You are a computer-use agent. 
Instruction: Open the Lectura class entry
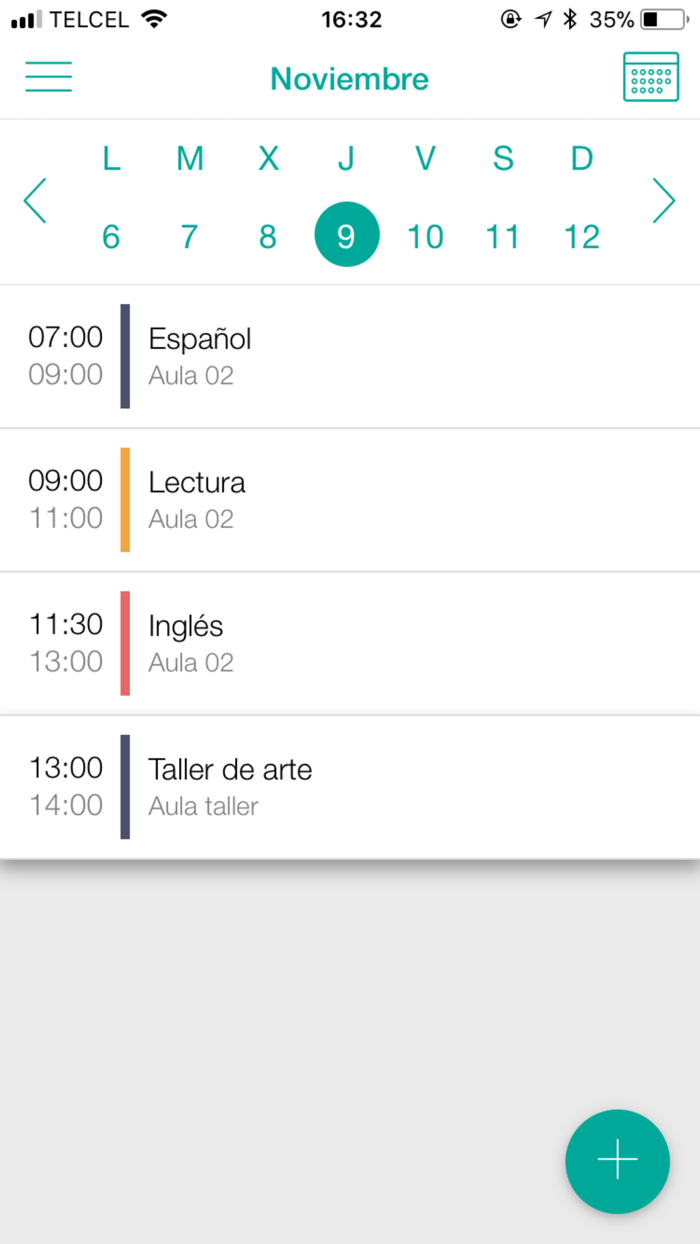tap(350, 499)
